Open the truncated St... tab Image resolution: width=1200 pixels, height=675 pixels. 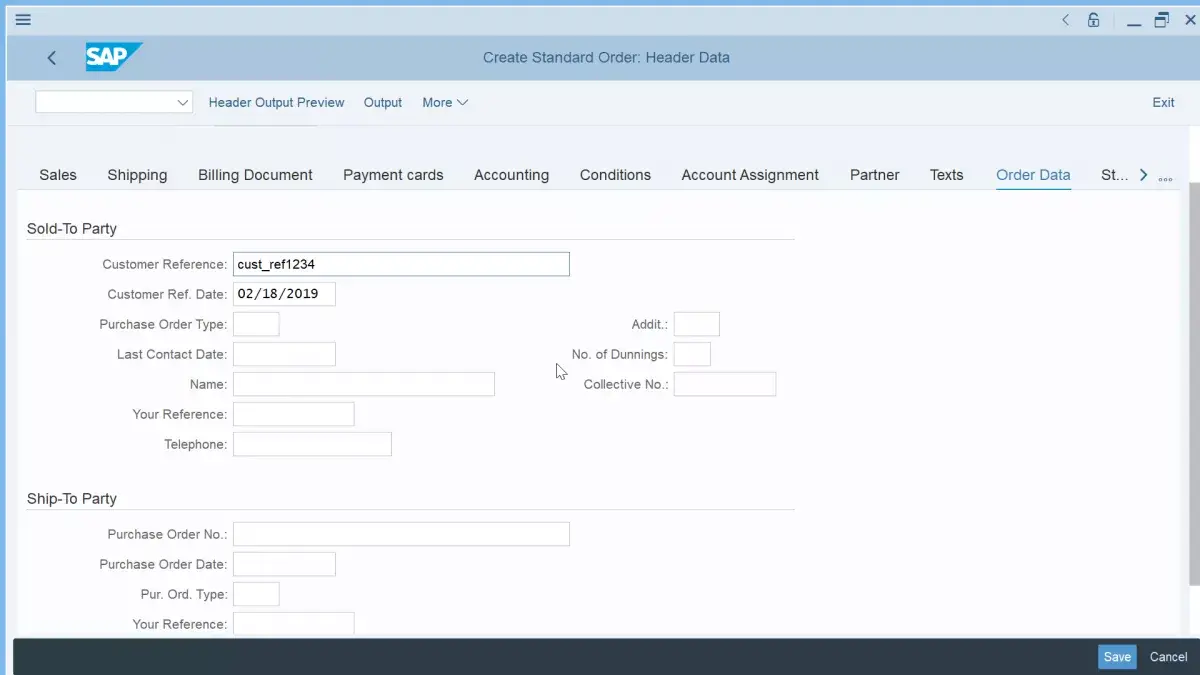click(x=1114, y=174)
